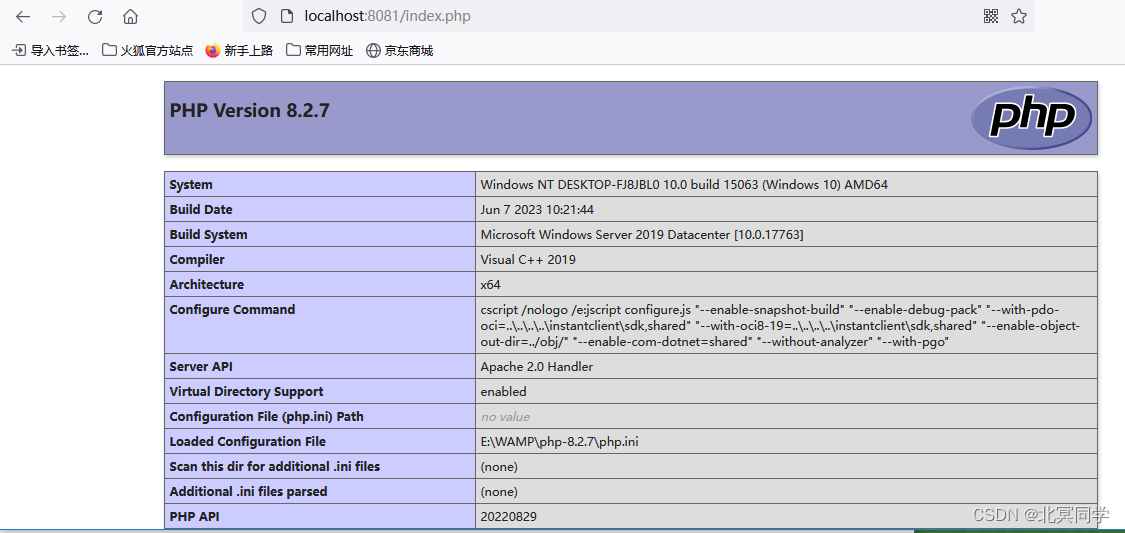The height and width of the screenshot is (533, 1125).
Task: Click the 'Server API' row label
Action: point(201,367)
